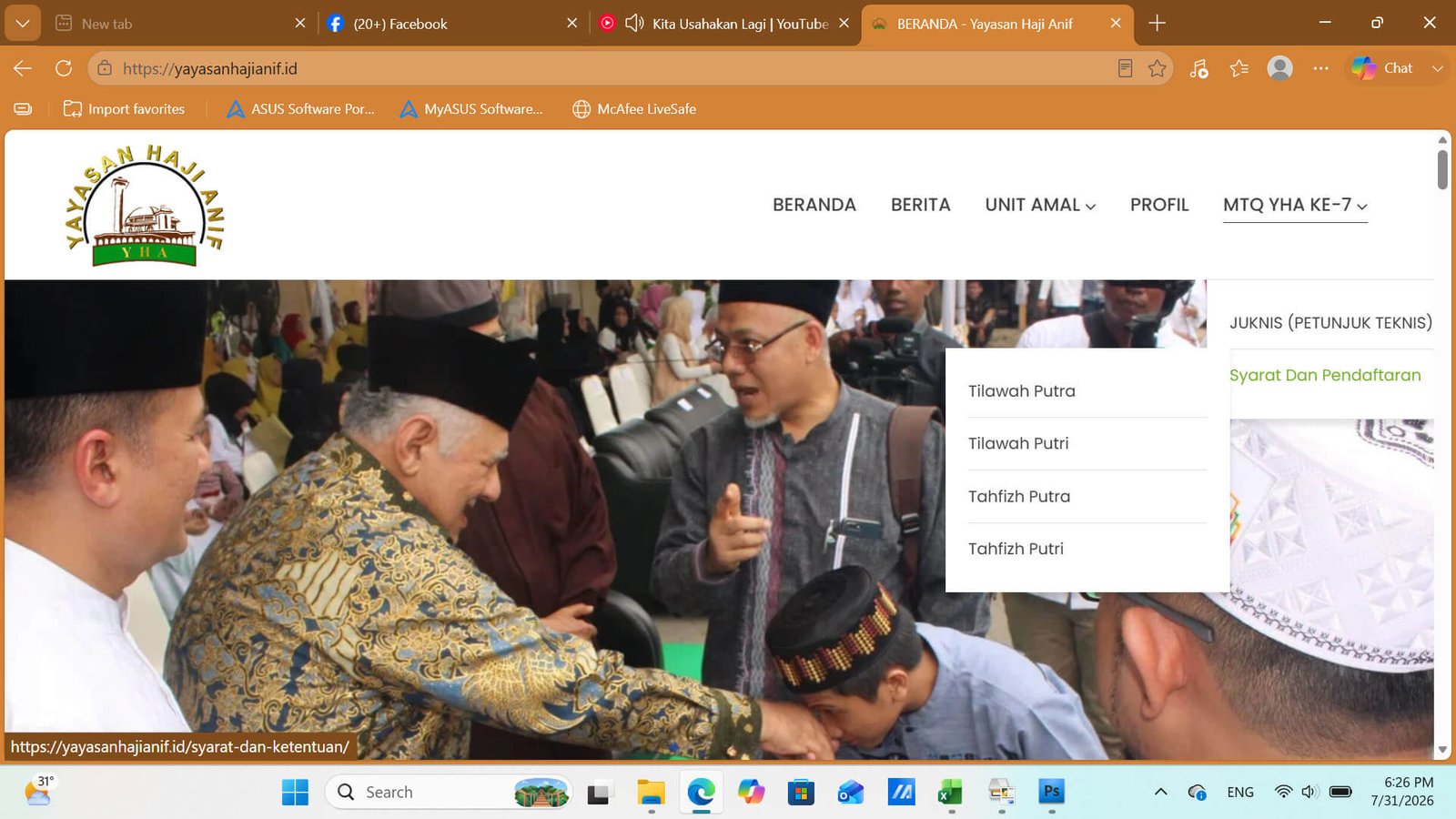Expand the Chat dropdown arrow

point(1437,68)
